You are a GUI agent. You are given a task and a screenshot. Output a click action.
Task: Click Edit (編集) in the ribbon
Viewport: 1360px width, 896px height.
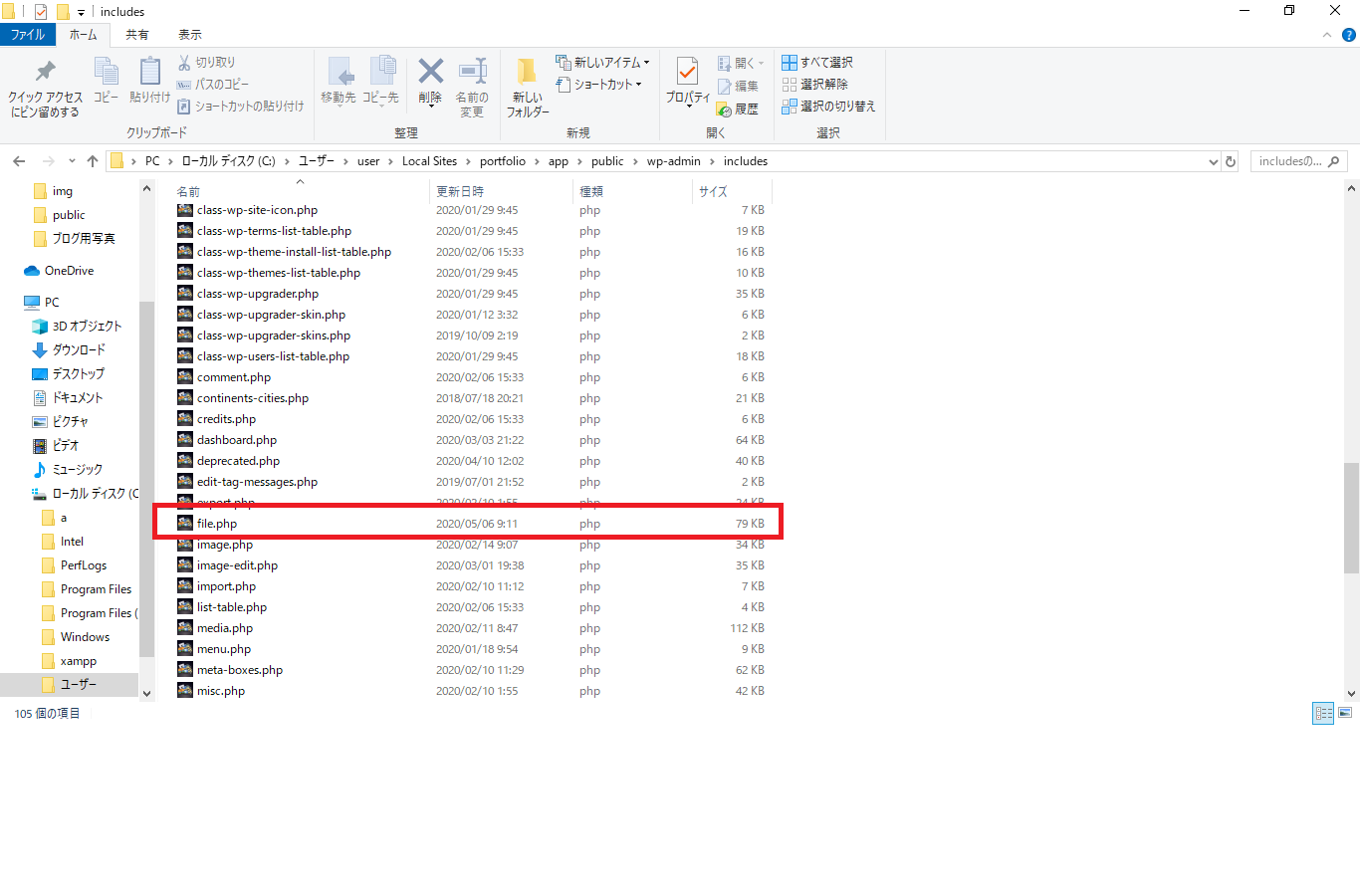pyautogui.click(x=738, y=86)
